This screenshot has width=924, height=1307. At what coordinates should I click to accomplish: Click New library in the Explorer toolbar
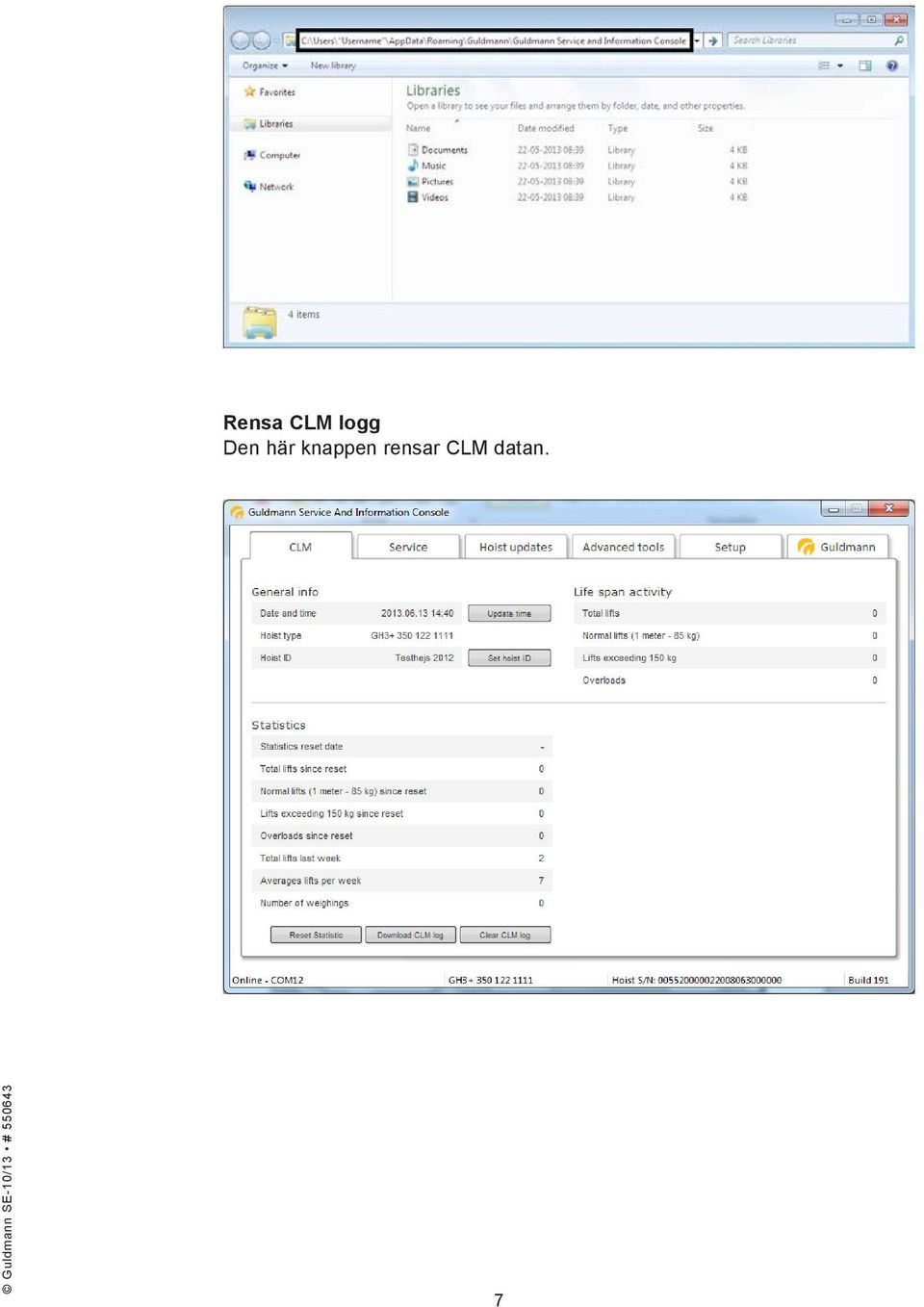[x=333, y=65]
